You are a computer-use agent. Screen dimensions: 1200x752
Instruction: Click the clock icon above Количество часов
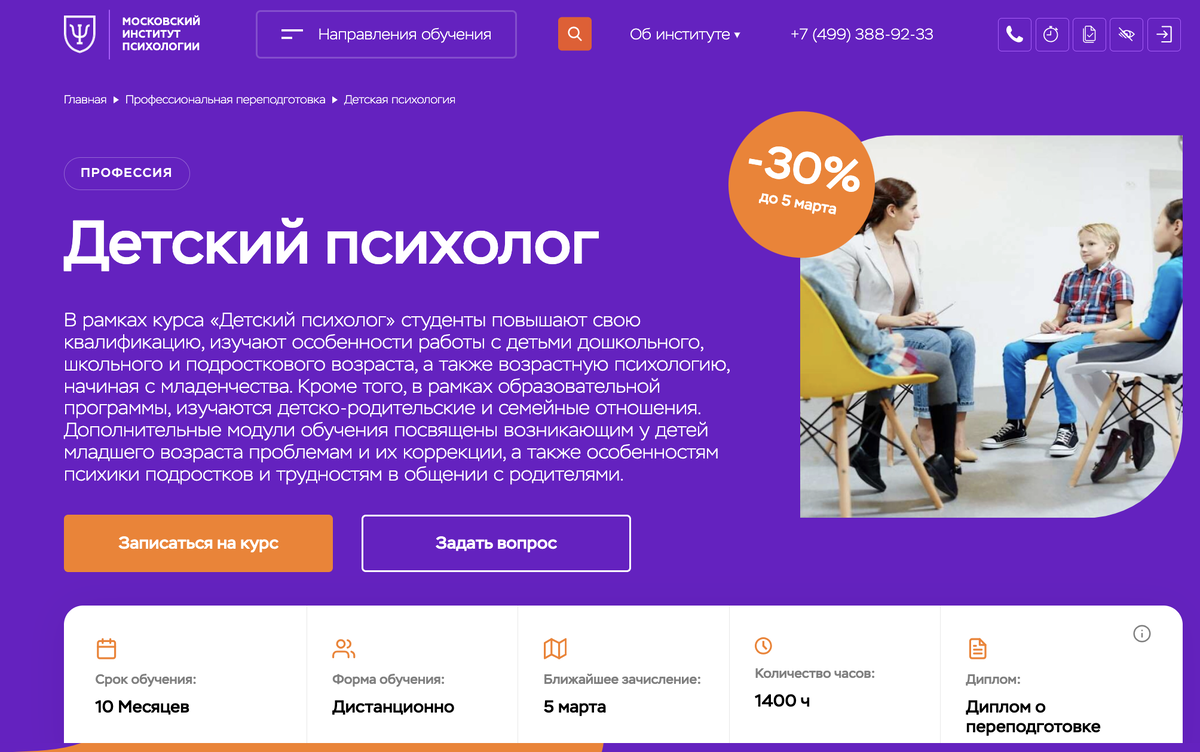pos(764,645)
